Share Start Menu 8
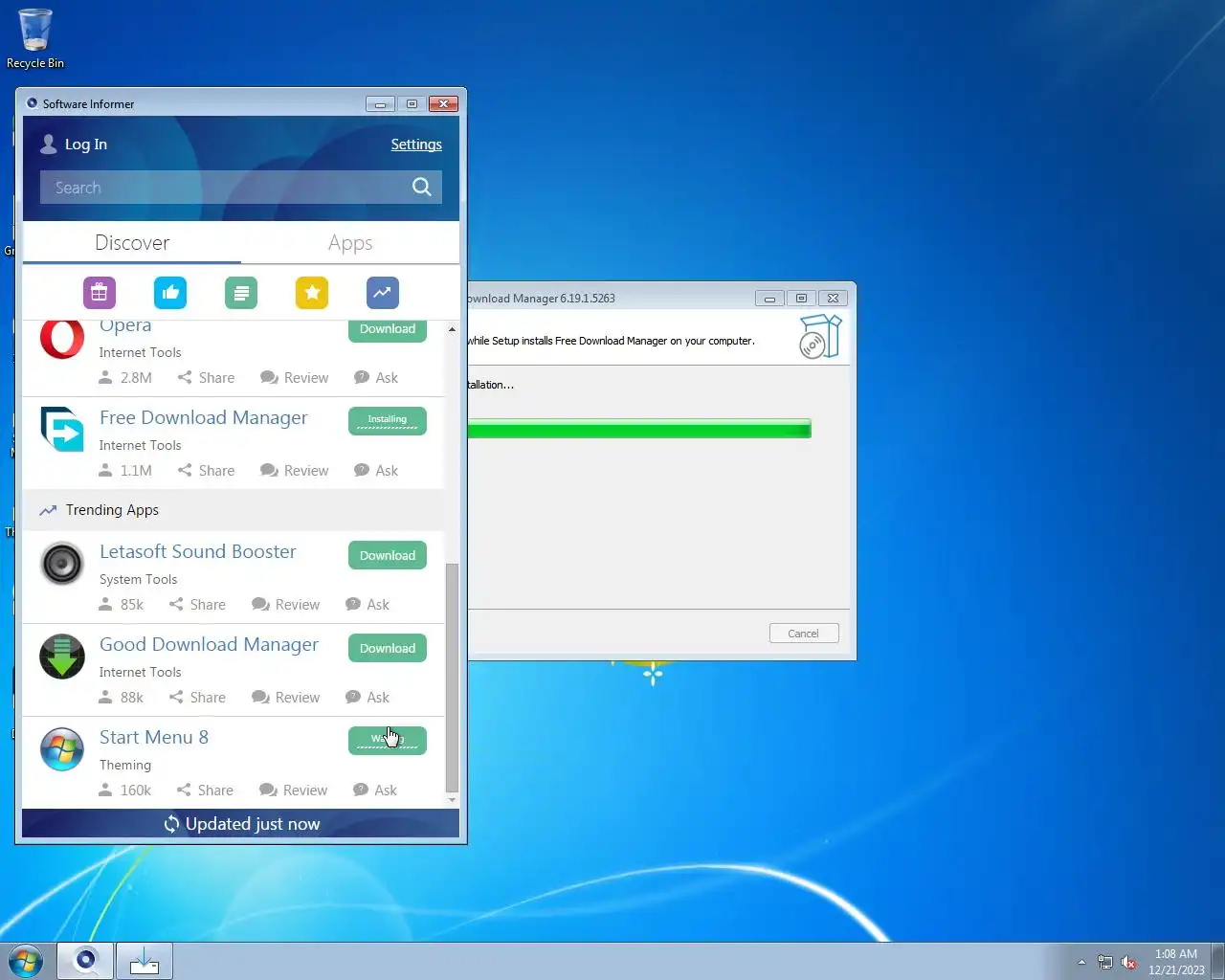Image resolution: width=1225 pixels, height=980 pixels. tap(205, 791)
